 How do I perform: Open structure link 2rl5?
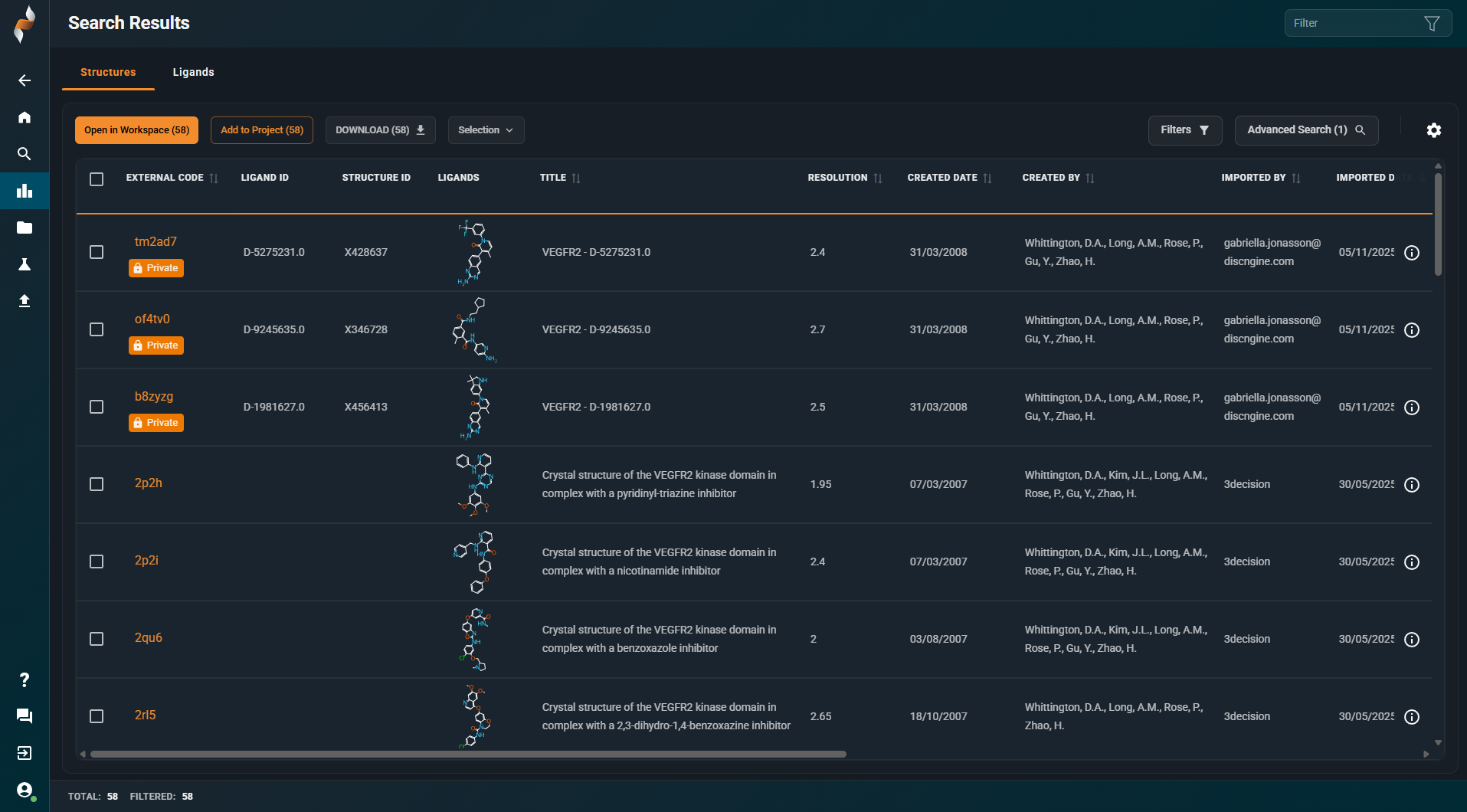tap(145, 715)
